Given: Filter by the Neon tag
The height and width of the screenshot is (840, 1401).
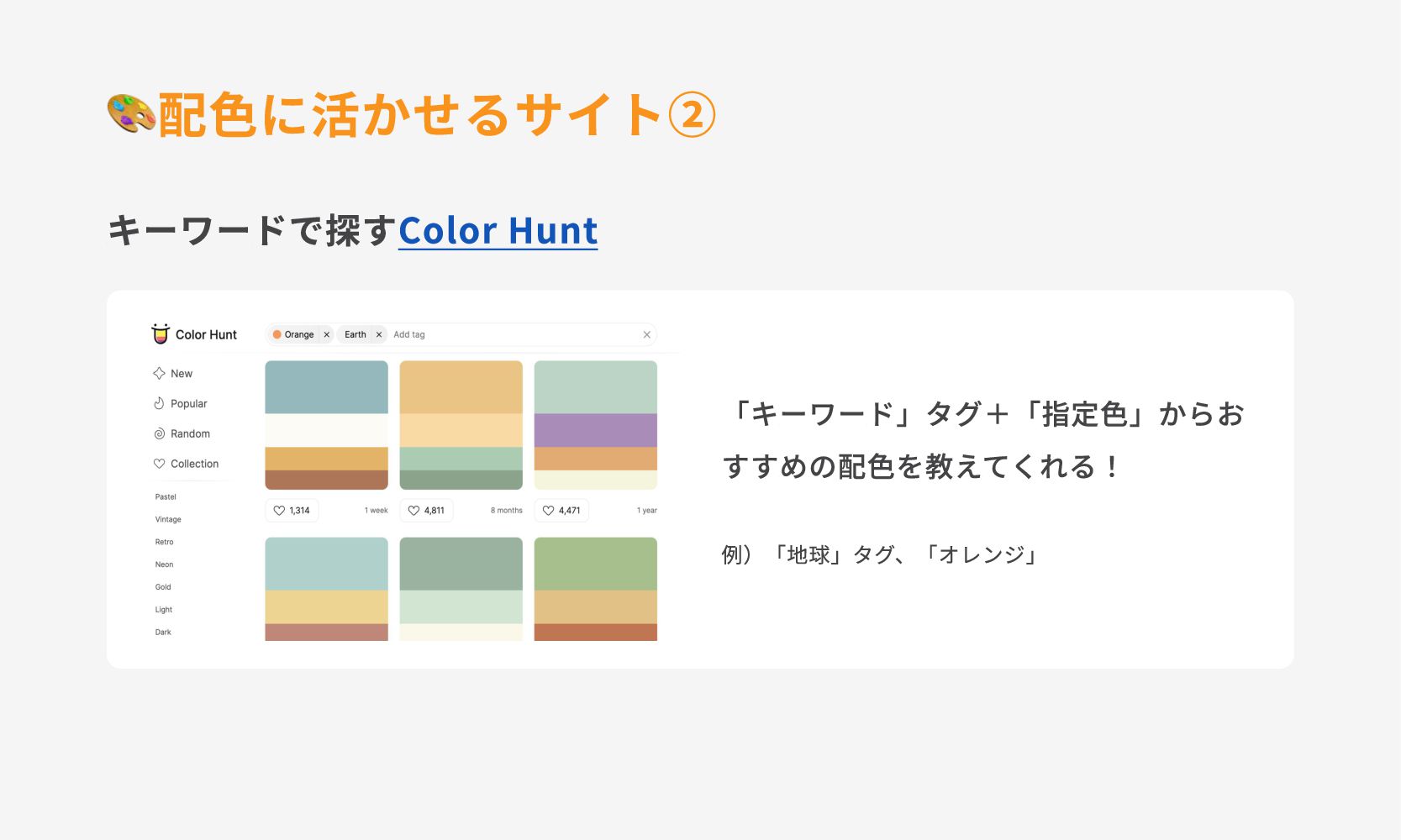Looking at the screenshot, I should tap(165, 565).
